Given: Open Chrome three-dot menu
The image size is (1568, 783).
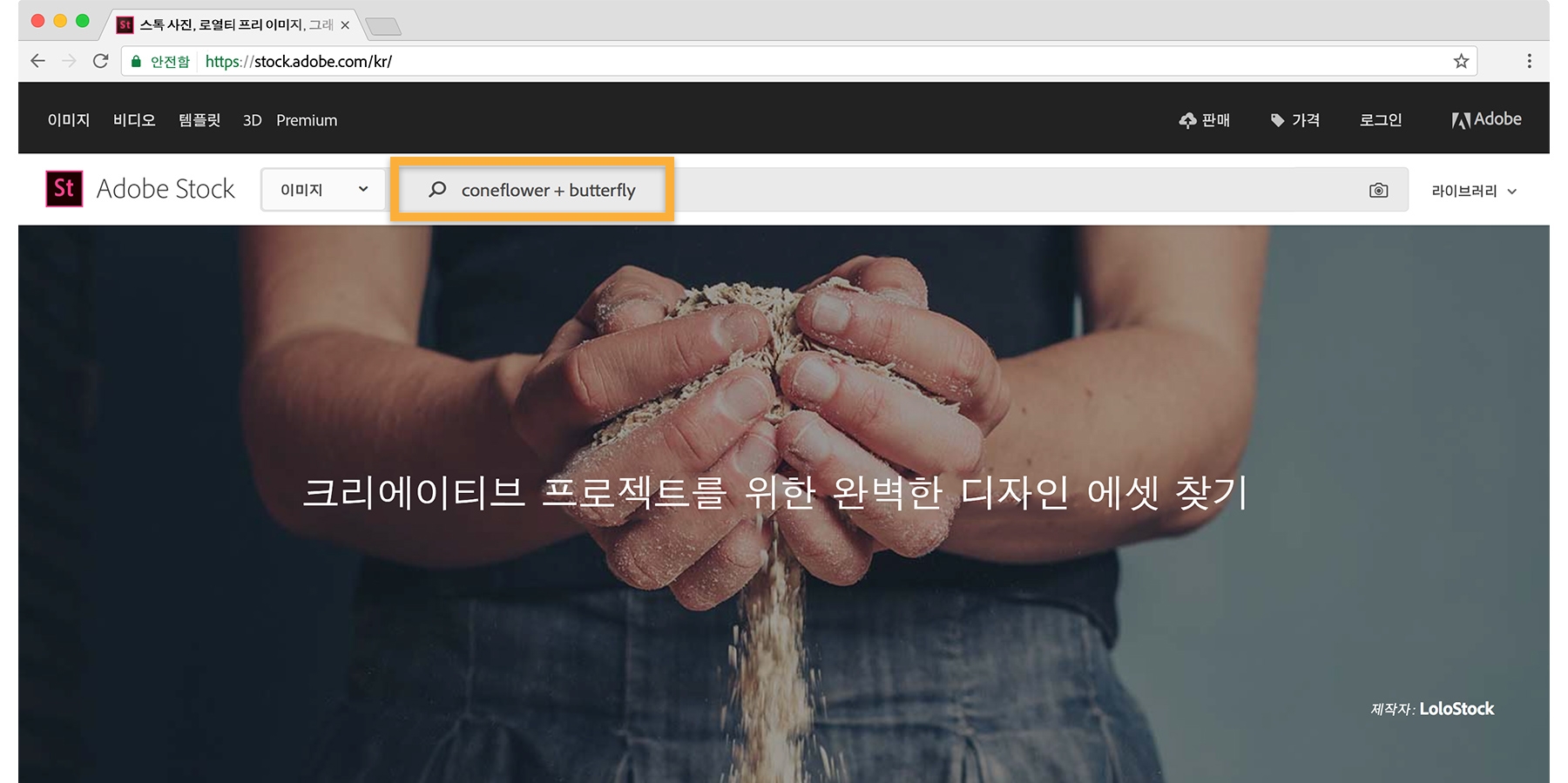Looking at the screenshot, I should coord(1529,61).
